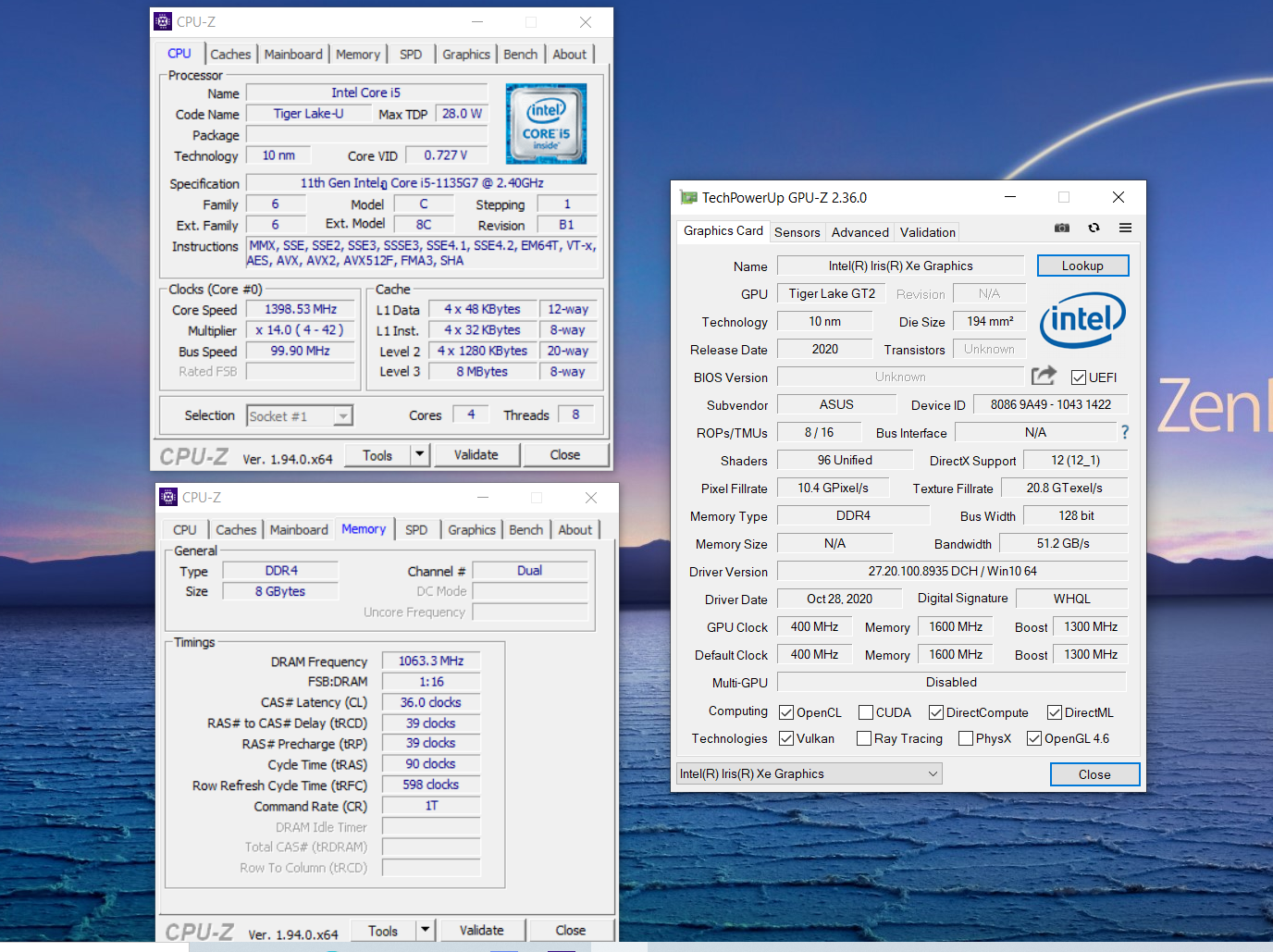Open the GPU-Z hamburger menu
Screen dimensions: 1273x952
(1125, 228)
